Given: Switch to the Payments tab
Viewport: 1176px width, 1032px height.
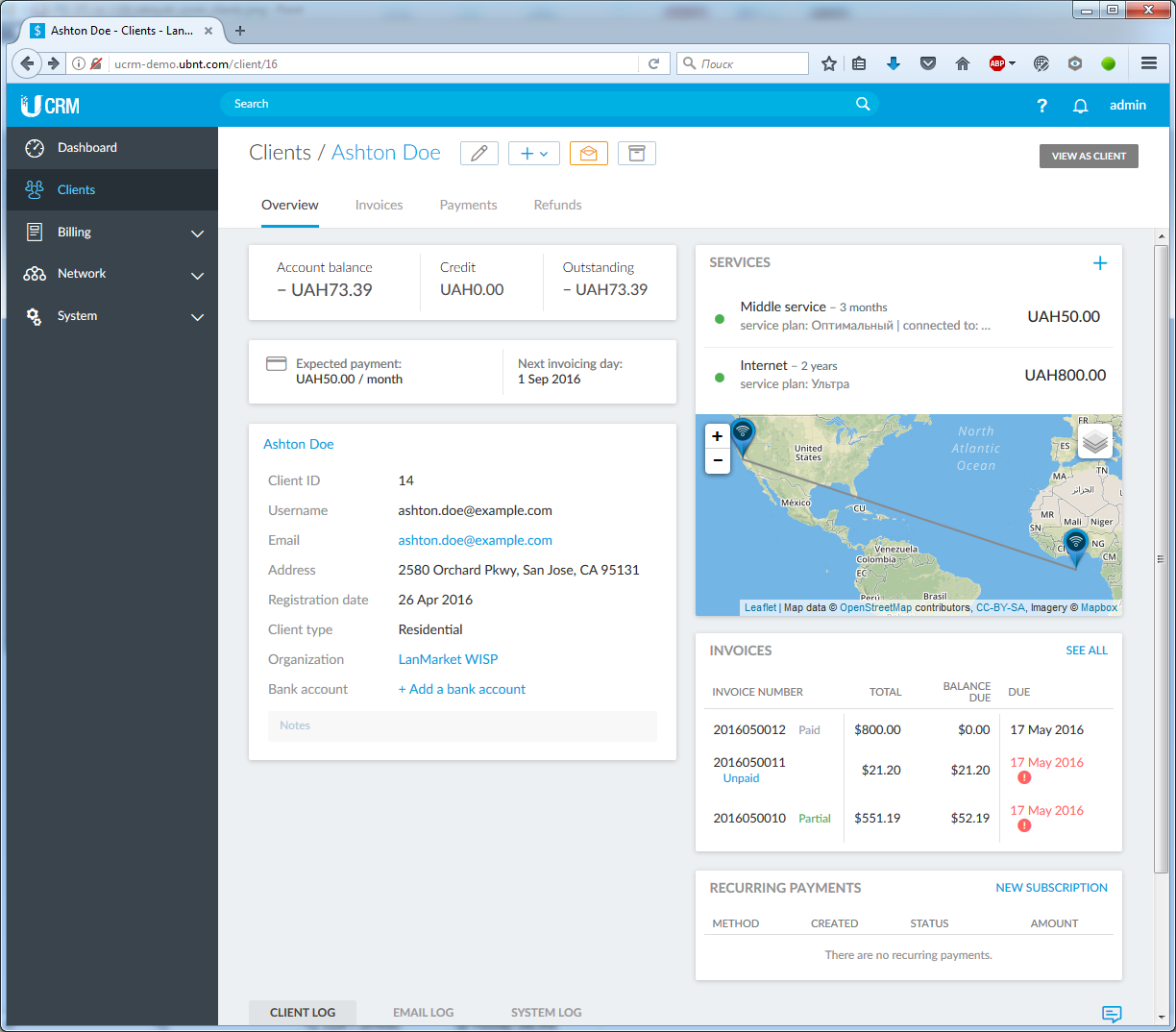Looking at the screenshot, I should coord(468,206).
